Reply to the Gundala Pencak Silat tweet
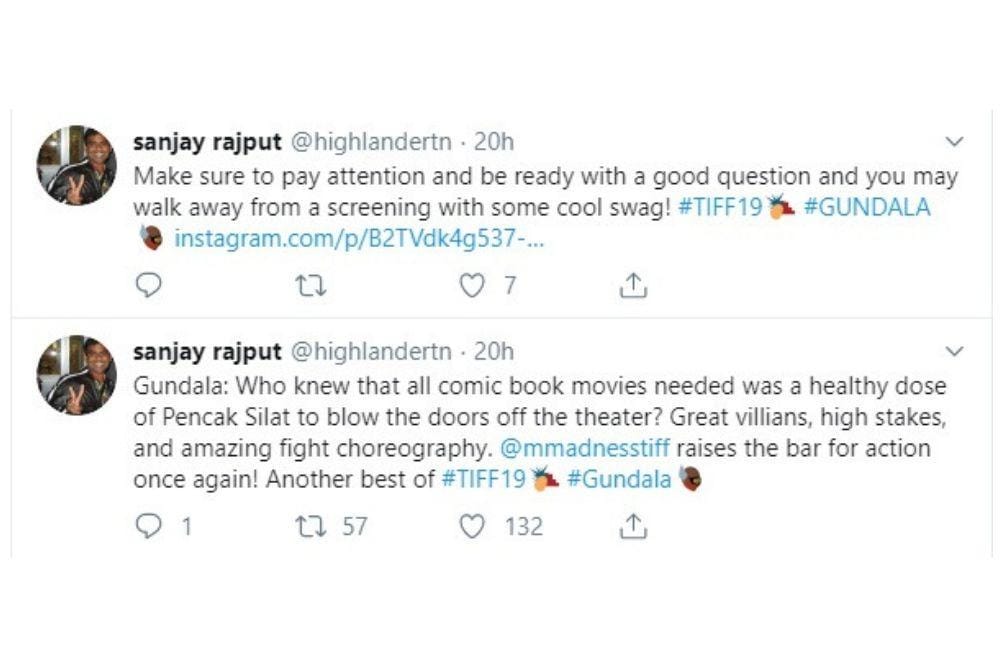1000x667 pixels. (x=148, y=526)
